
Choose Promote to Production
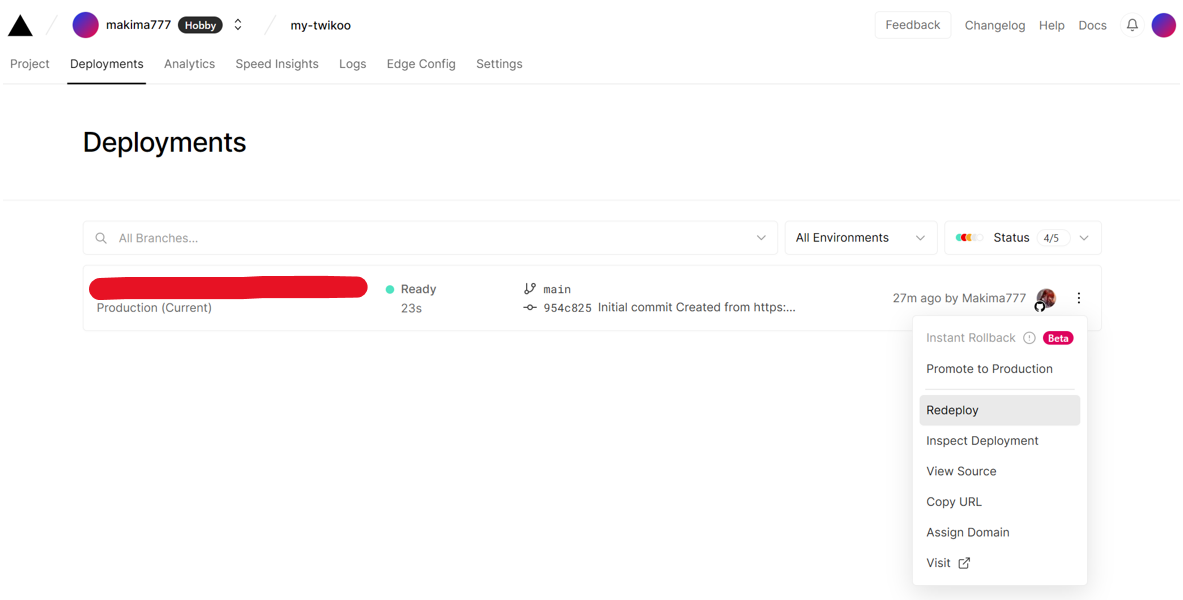click(x=1000, y=369)
